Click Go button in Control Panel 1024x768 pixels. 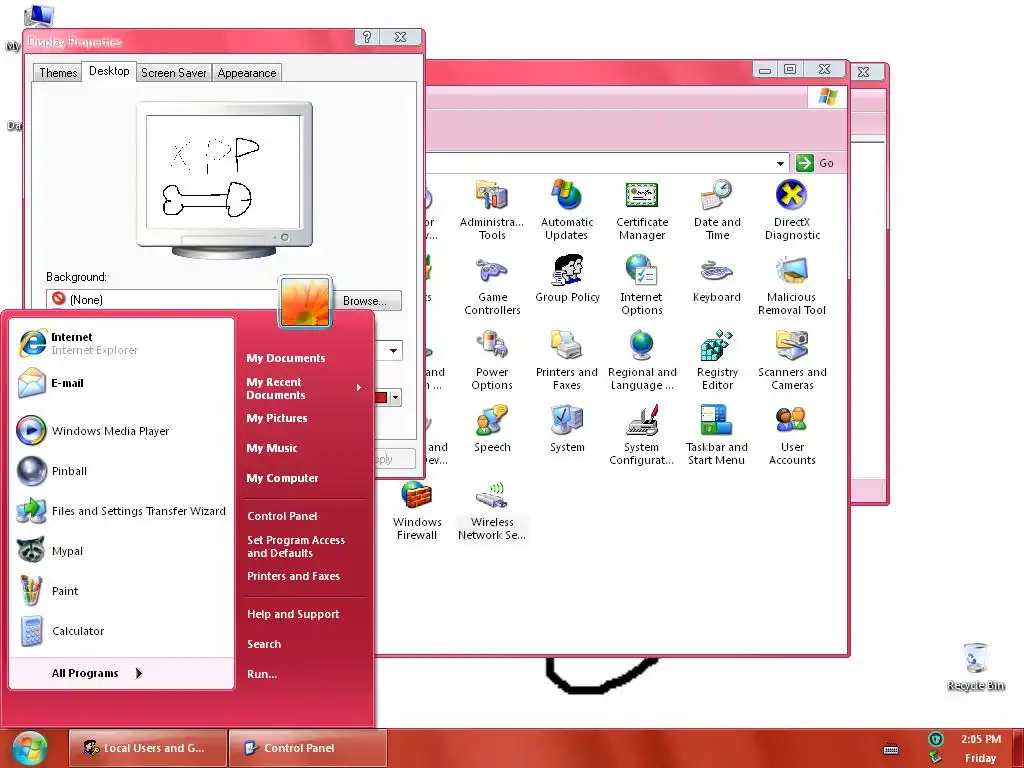click(x=815, y=163)
